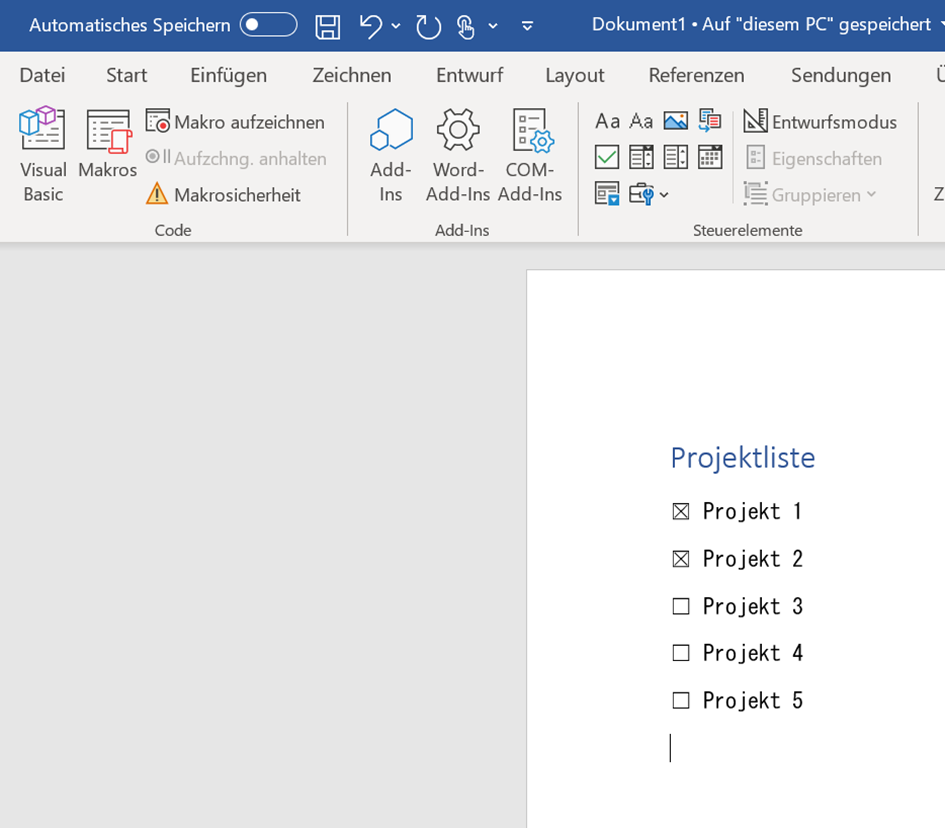Open COM-Add-Ins dialog

[530, 155]
